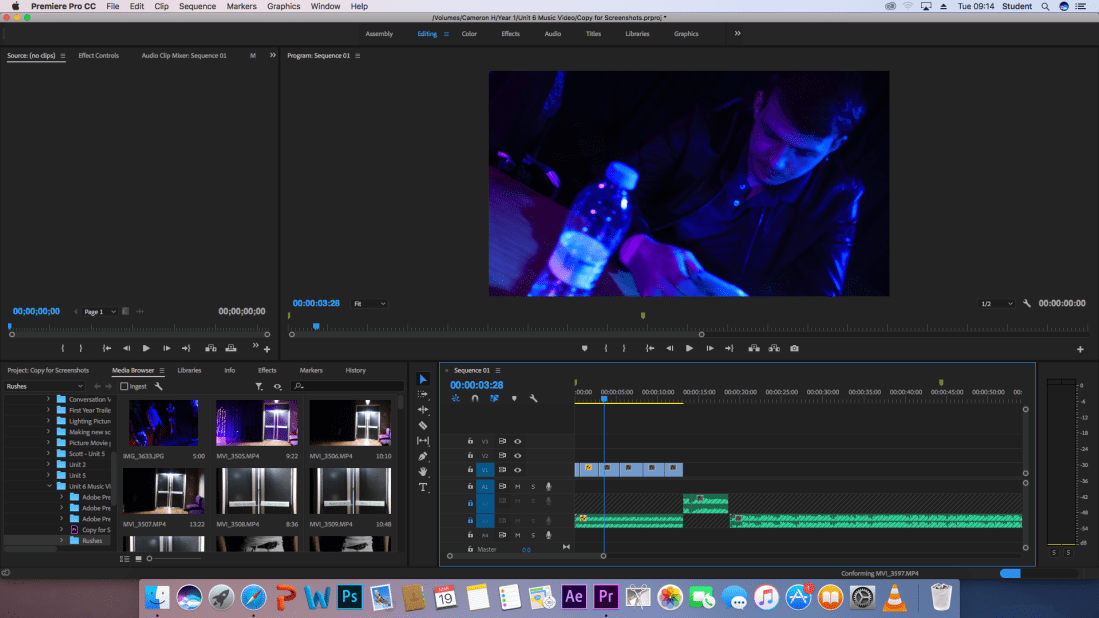Open timeline display settings wrench

(x=533, y=398)
